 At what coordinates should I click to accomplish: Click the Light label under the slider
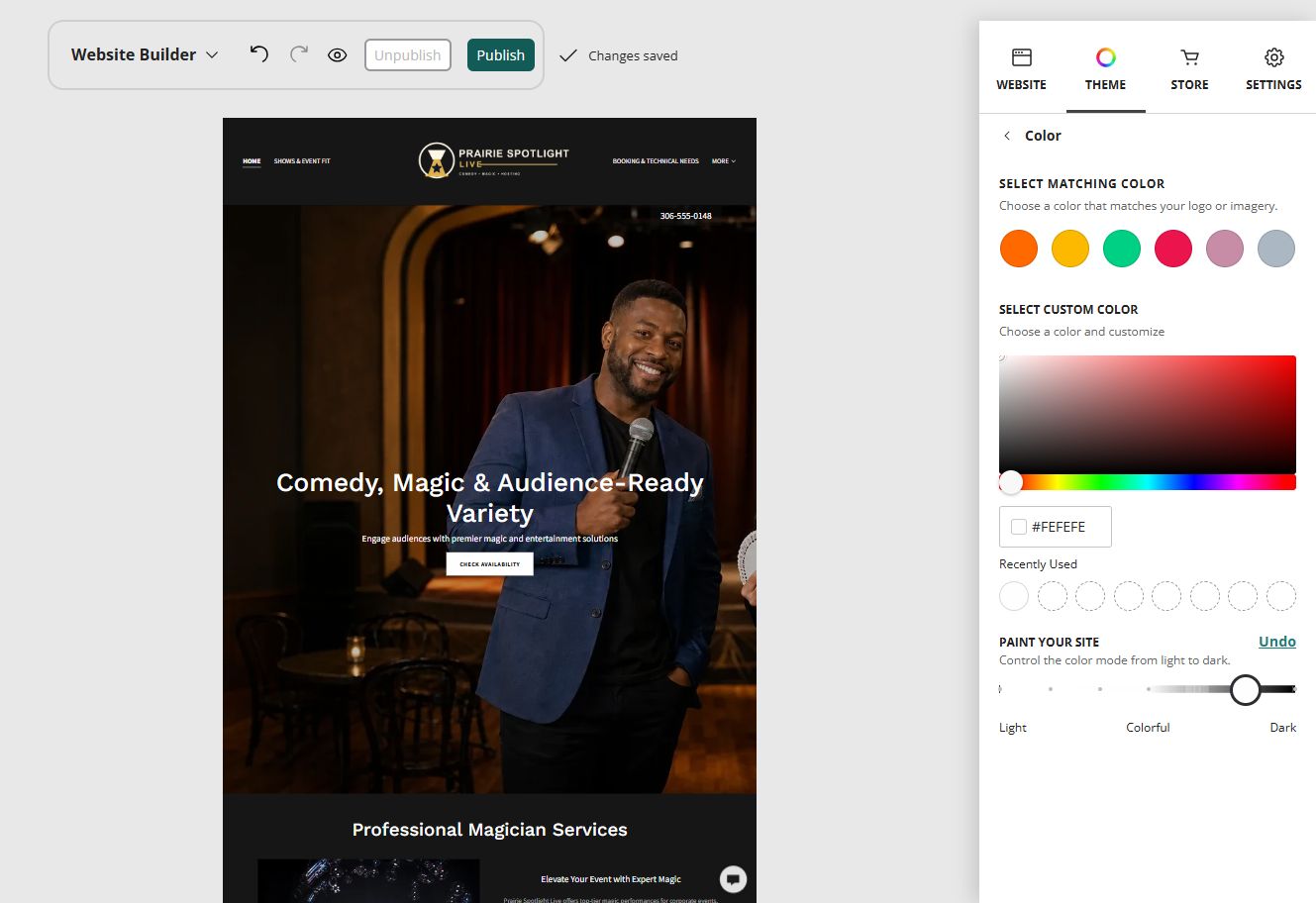(x=1013, y=728)
